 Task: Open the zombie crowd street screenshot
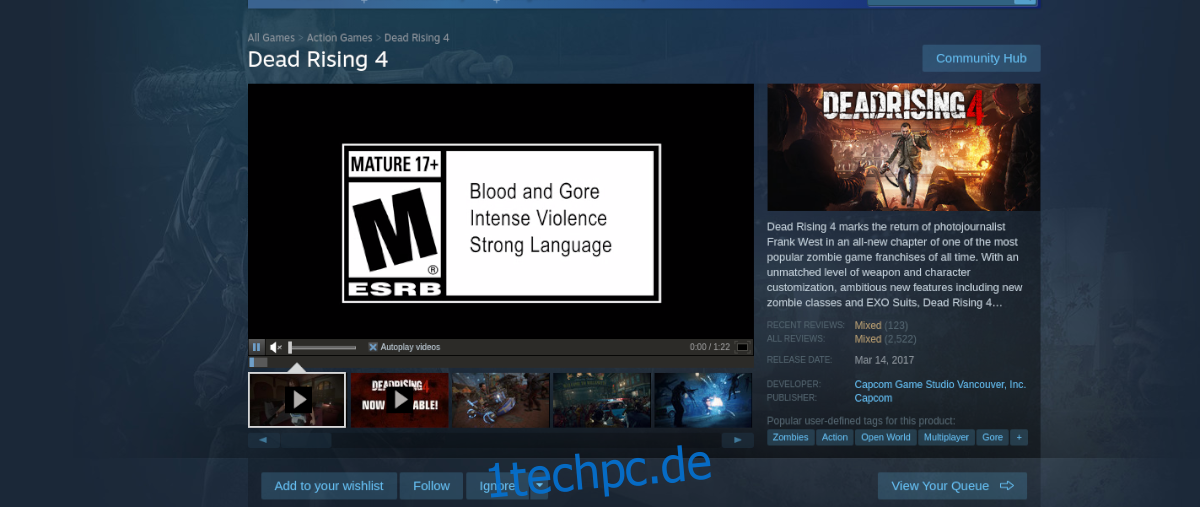coord(602,400)
